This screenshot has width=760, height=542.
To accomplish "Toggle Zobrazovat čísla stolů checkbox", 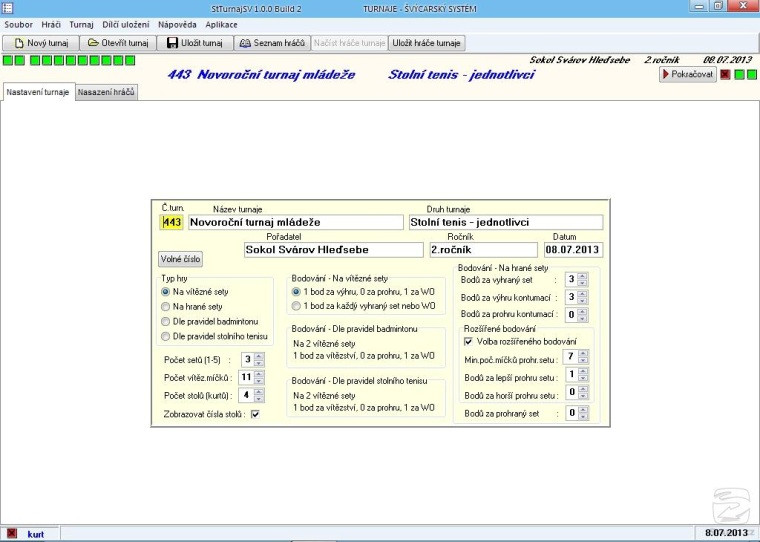I will tap(255, 414).
